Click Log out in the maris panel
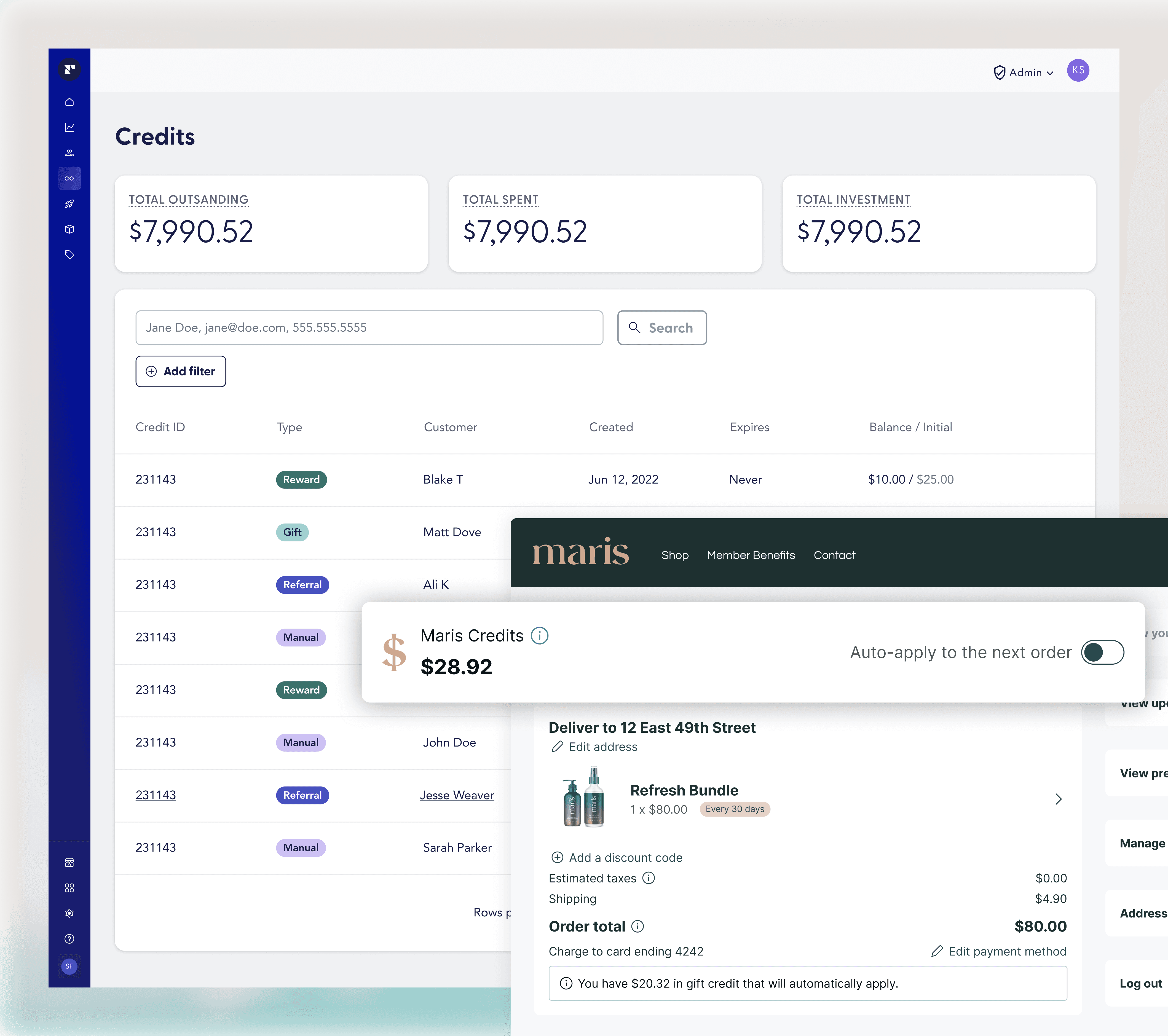Viewport: 1168px width, 1036px height. [x=1141, y=983]
